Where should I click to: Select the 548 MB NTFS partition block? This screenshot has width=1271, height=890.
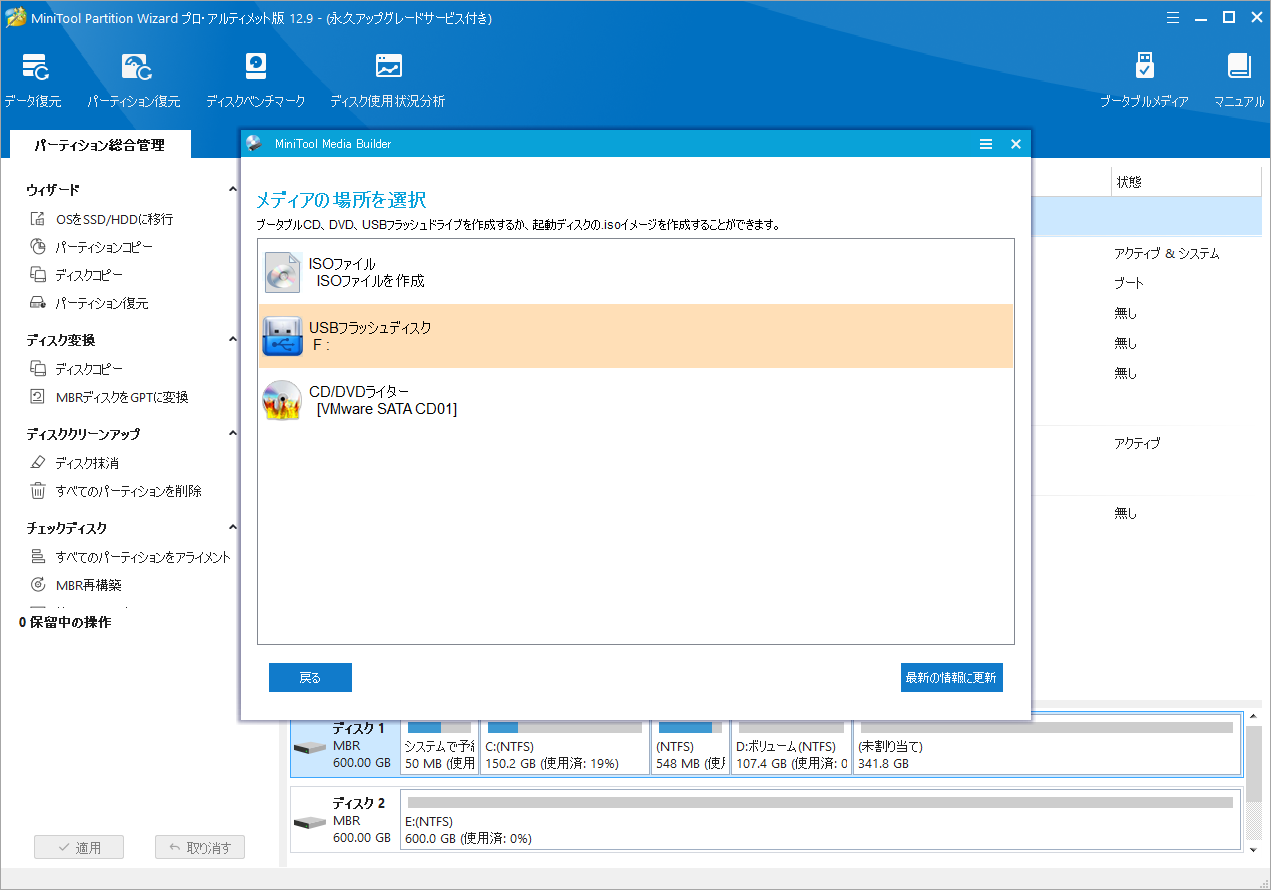pos(690,746)
